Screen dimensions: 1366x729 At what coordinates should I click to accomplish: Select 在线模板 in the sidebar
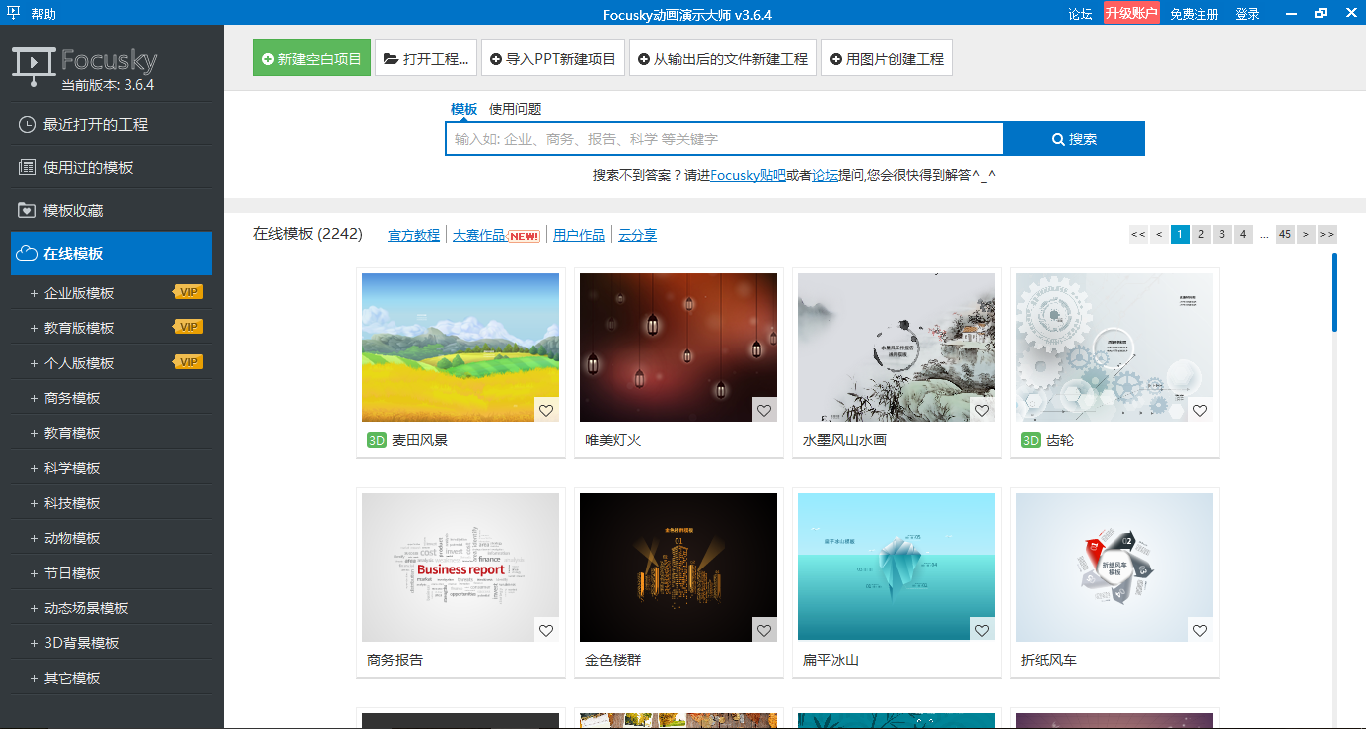(112, 253)
